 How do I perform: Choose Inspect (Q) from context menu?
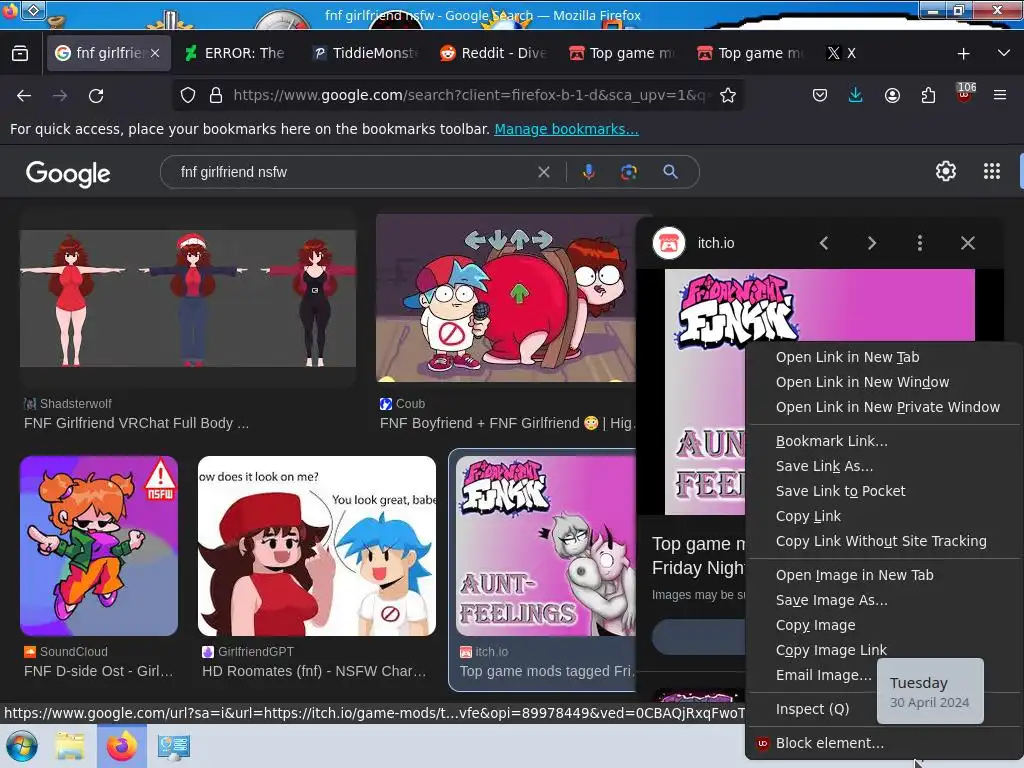[812, 709]
